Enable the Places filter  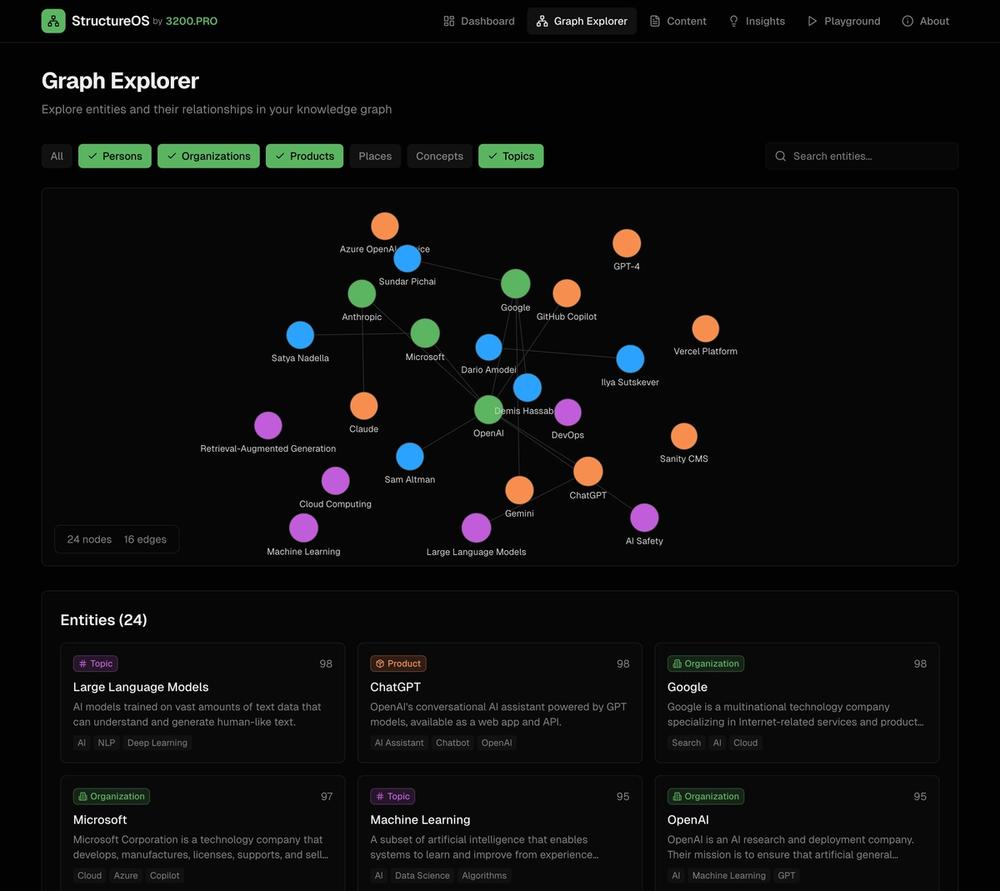375,156
